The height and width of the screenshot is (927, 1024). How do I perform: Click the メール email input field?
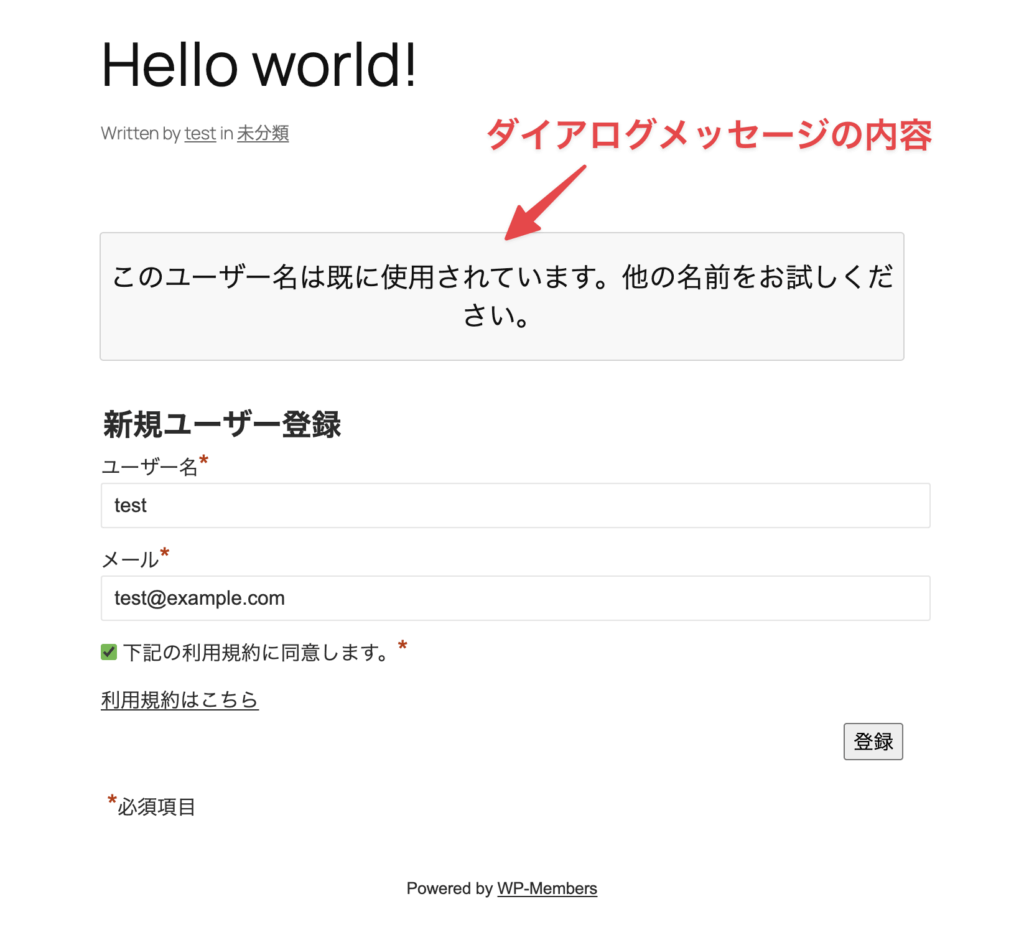click(x=515, y=598)
